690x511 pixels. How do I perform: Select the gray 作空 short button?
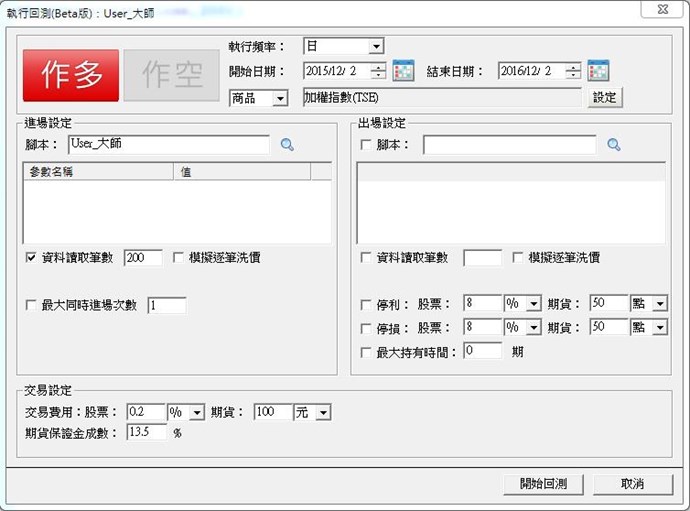(x=172, y=75)
